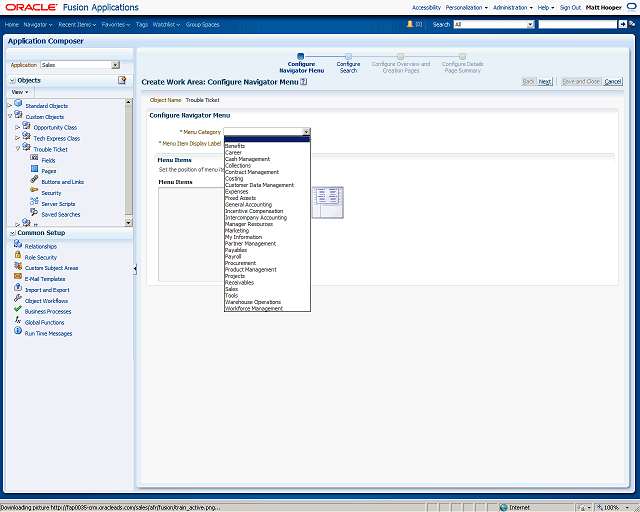Open the Navigator menu
The image size is (640, 512).
38,24
